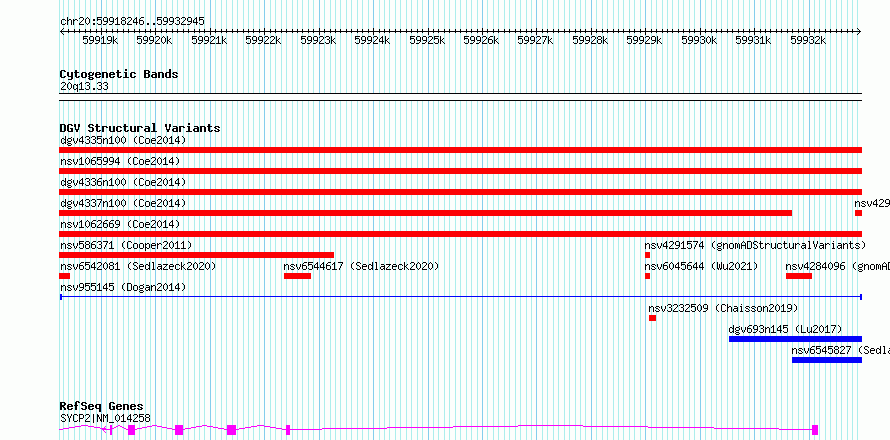Click the 59931k ruler tick label
Image resolution: width=890 pixels, height=440 pixels.
pos(753,40)
